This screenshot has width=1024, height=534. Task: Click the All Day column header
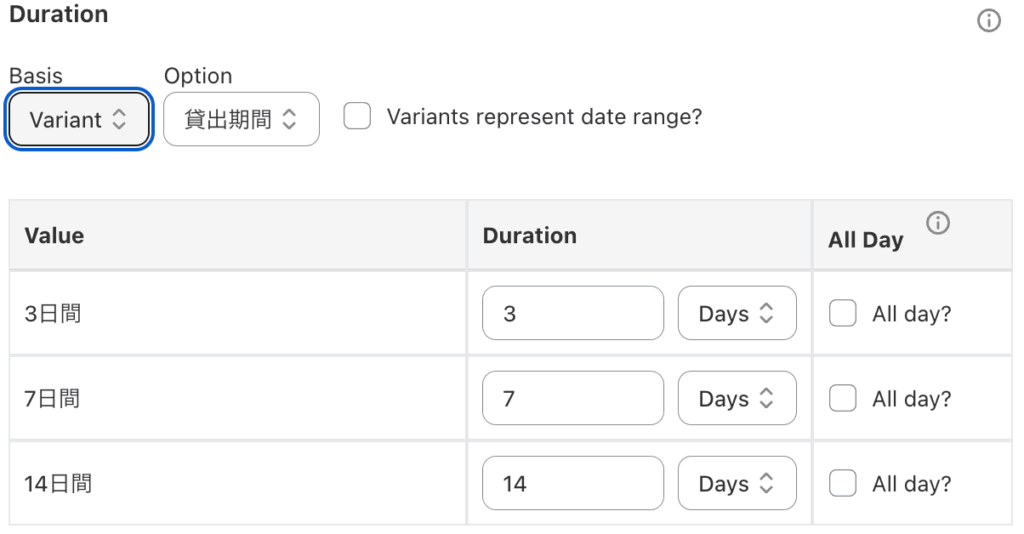pyautogui.click(x=866, y=240)
